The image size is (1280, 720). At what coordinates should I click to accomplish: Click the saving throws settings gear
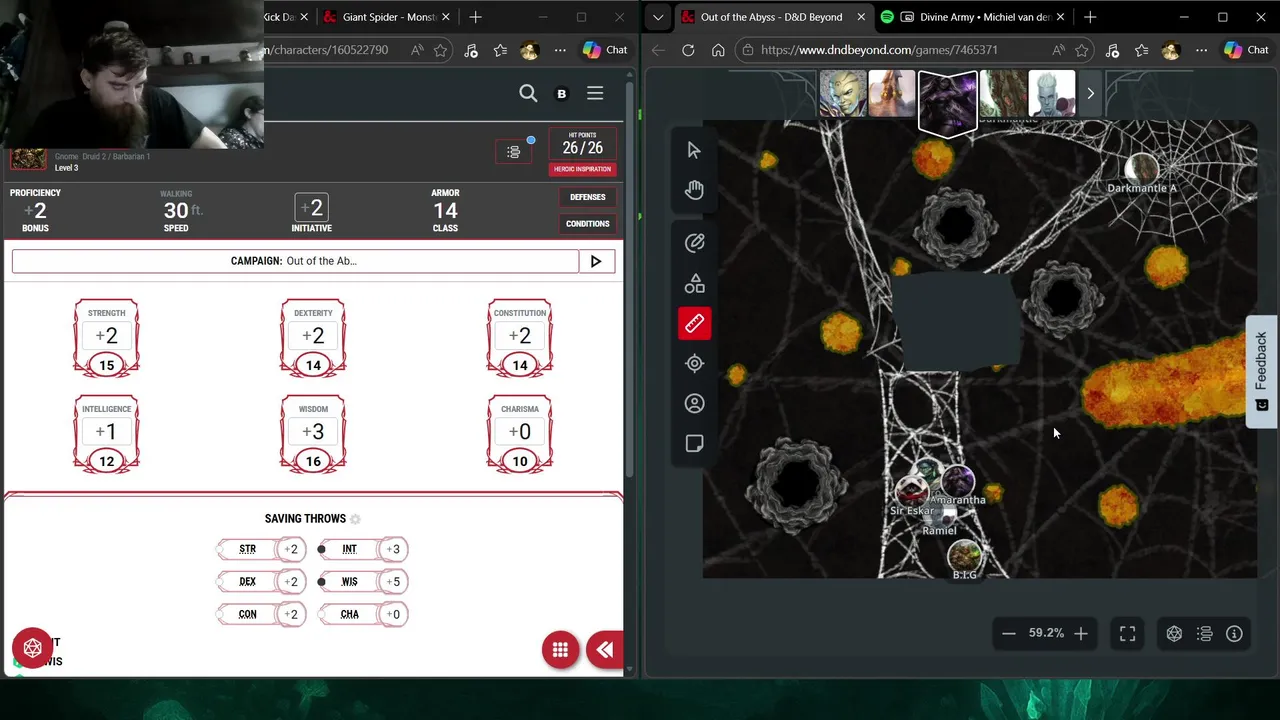pos(355,519)
